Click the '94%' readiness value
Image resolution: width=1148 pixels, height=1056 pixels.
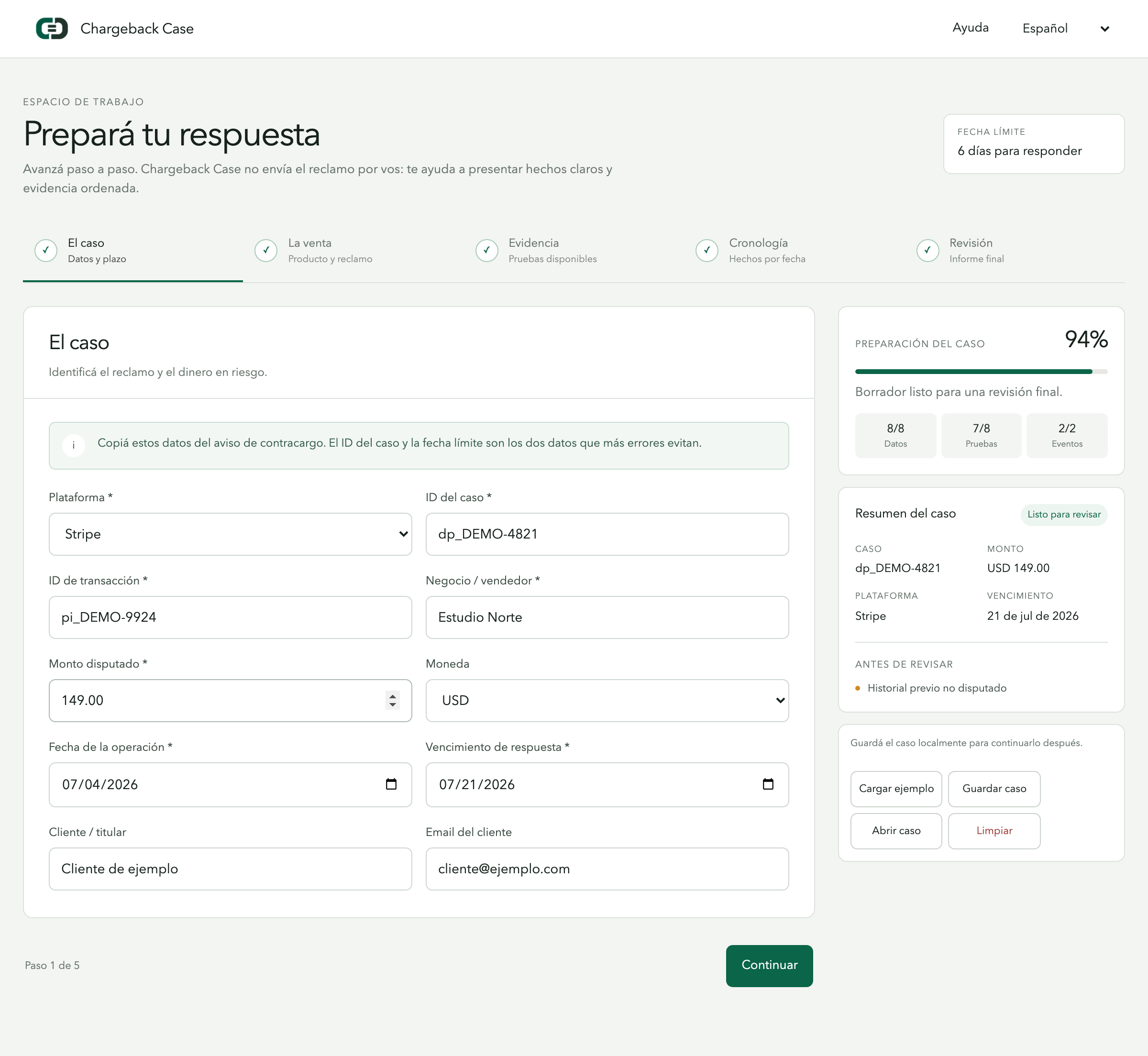pyautogui.click(x=1086, y=340)
